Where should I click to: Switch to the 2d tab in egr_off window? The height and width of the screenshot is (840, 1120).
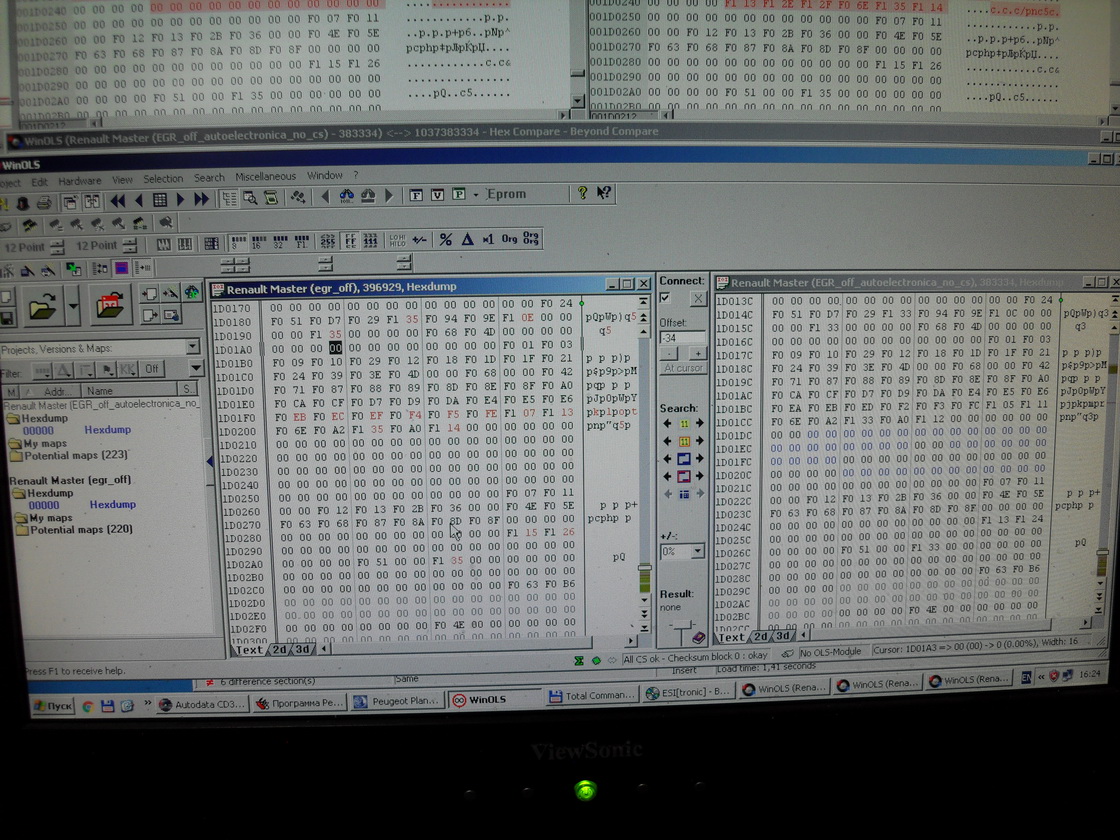tap(279, 649)
